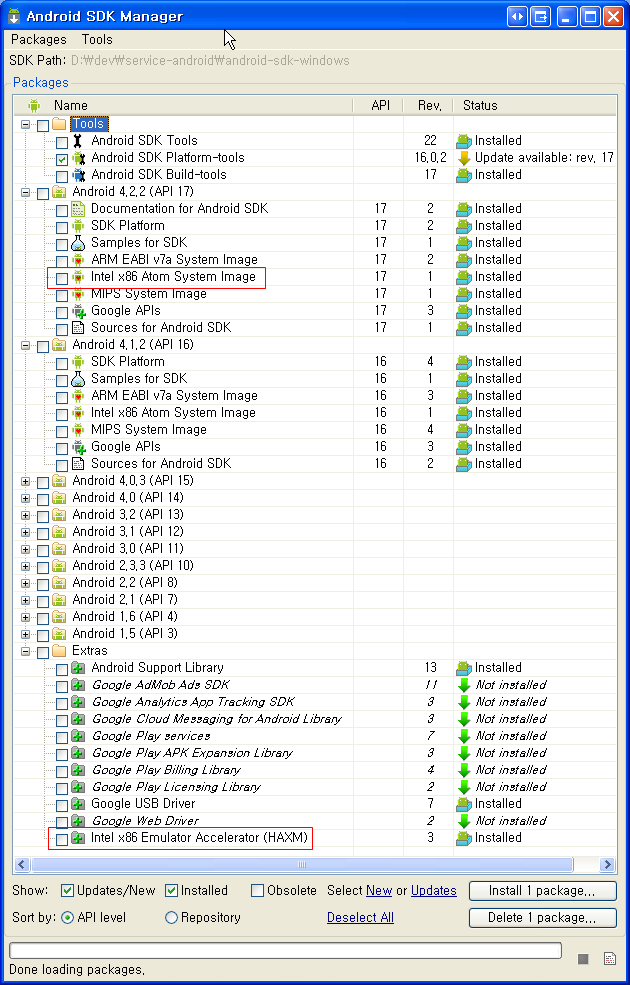Screen dimensions: 630x985
Task: Click the API 17 Sources for Android SDK icon
Action: point(78,327)
